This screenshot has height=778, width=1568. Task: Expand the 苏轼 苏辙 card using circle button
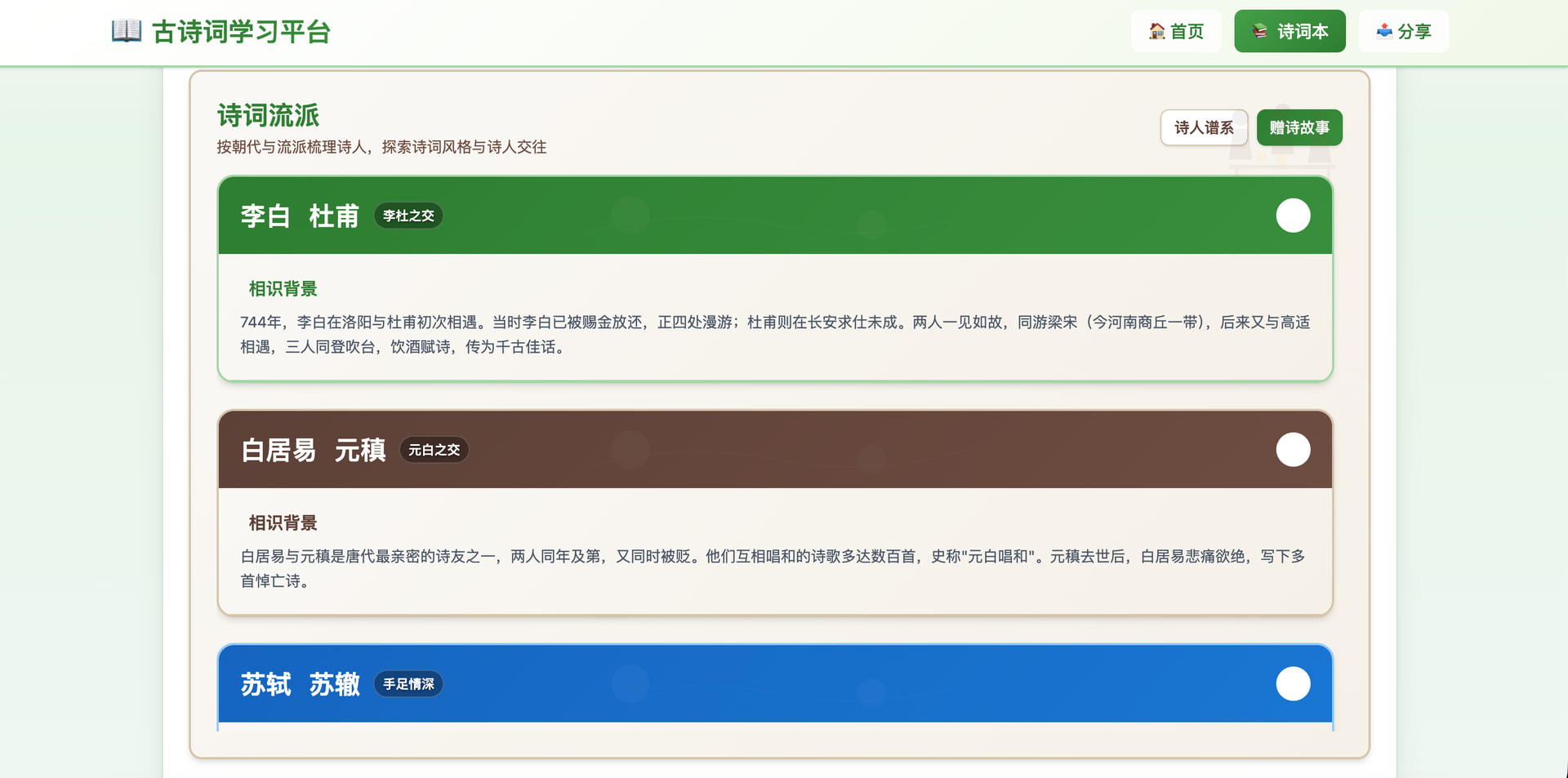pyautogui.click(x=1293, y=684)
